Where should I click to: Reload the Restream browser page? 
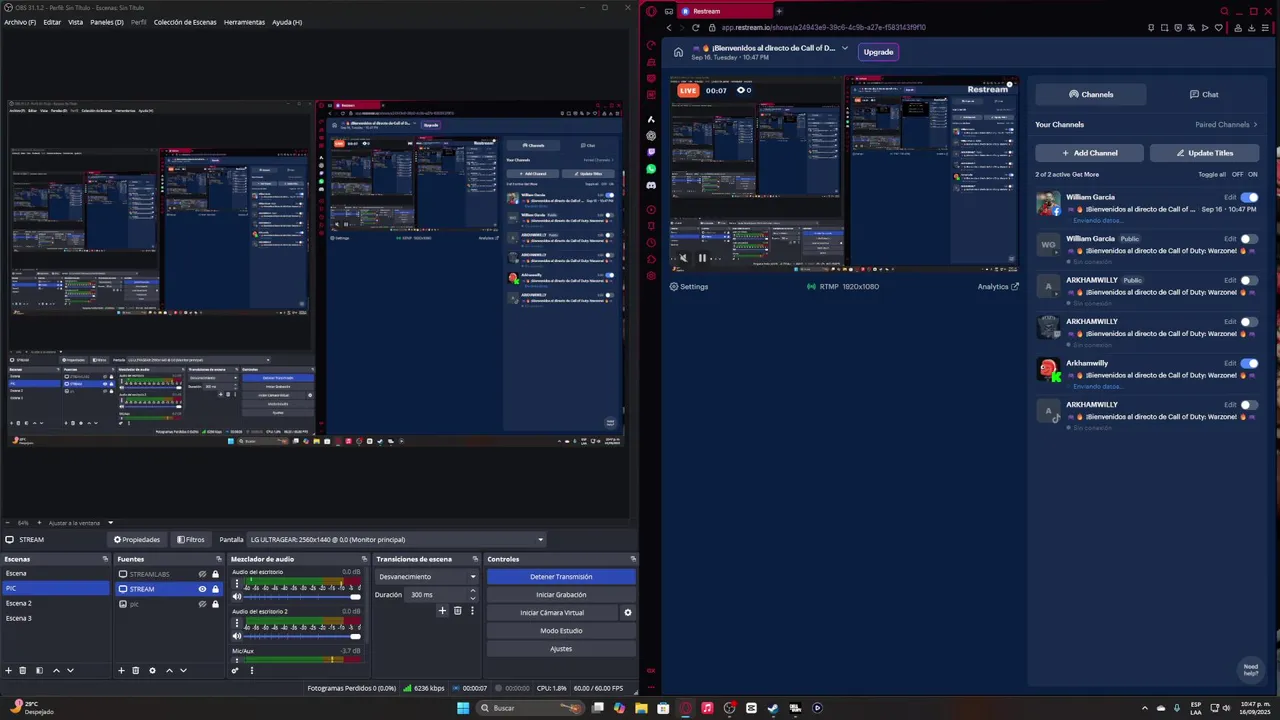[695, 28]
